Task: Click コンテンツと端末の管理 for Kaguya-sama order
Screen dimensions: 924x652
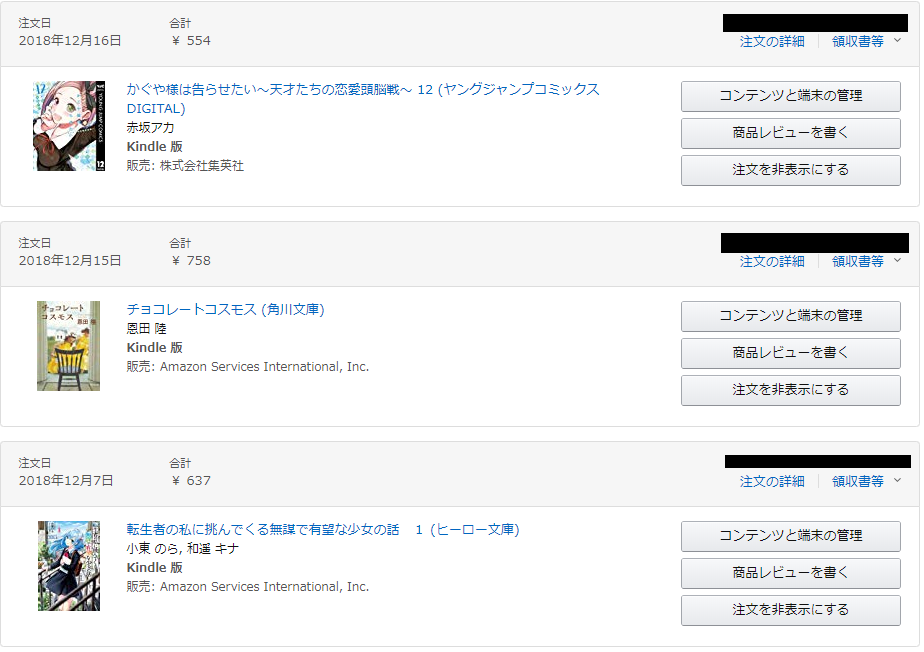Action: click(x=790, y=96)
